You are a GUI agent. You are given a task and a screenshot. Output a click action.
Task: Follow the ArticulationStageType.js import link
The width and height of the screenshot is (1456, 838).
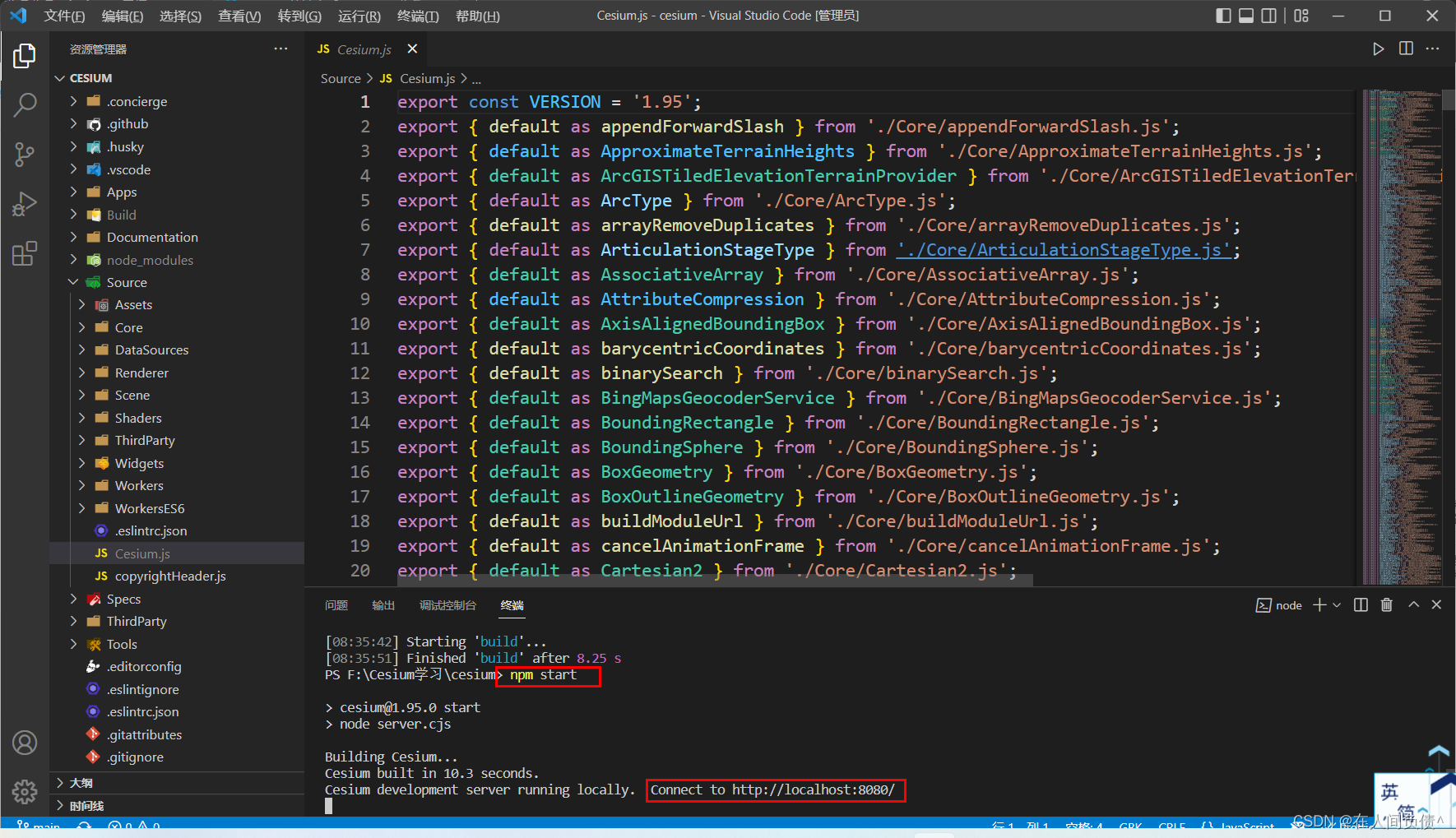click(x=1063, y=250)
